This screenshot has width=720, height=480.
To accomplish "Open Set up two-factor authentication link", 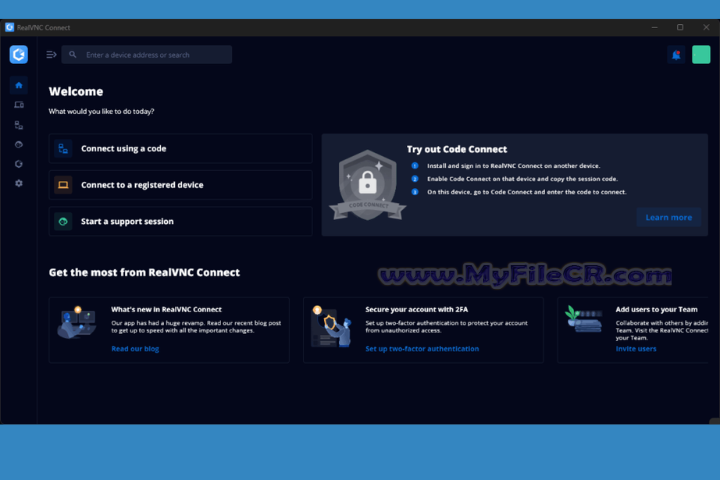I will (x=422, y=349).
